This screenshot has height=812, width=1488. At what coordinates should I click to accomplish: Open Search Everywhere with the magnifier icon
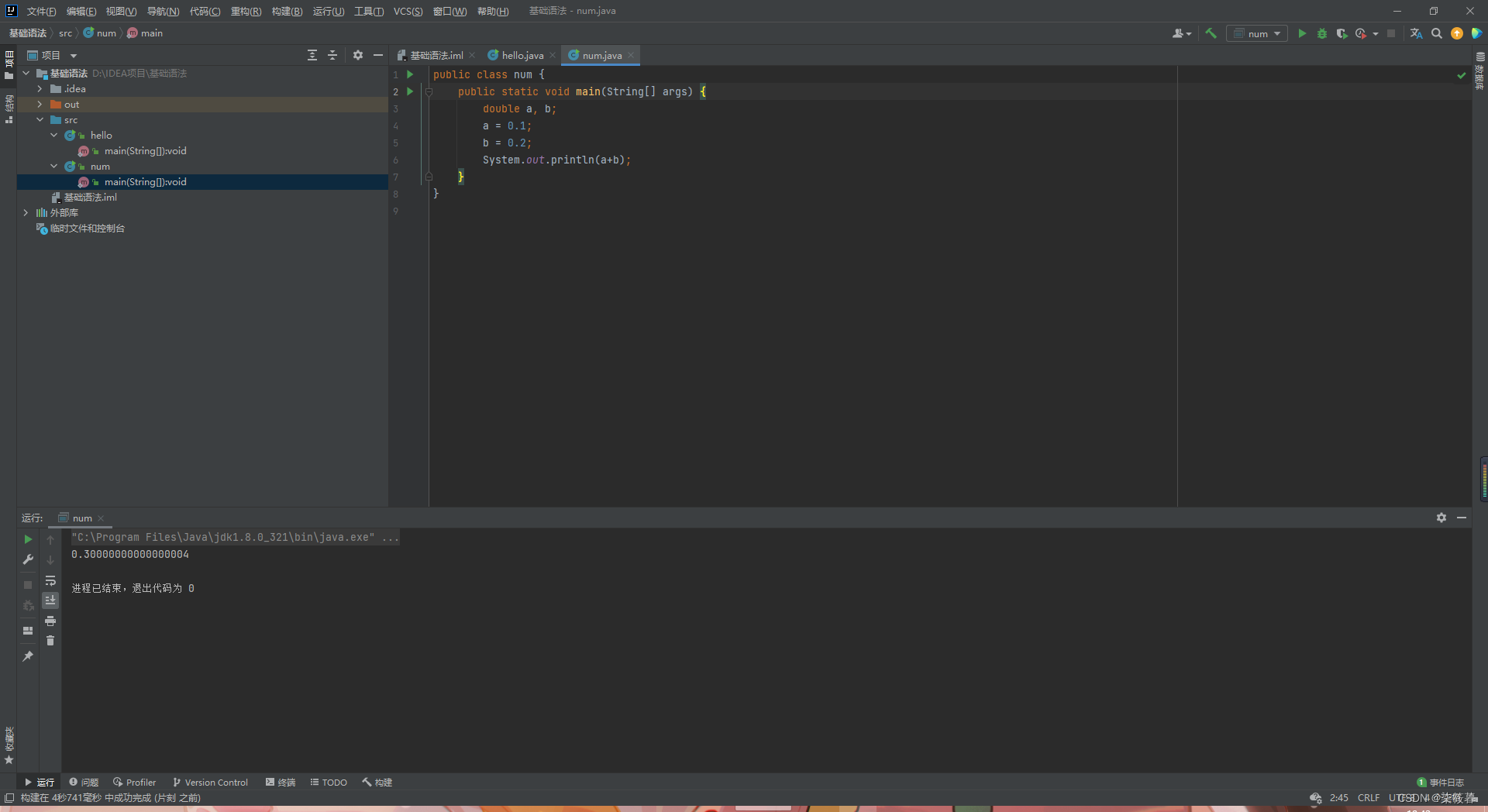coord(1437,33)
